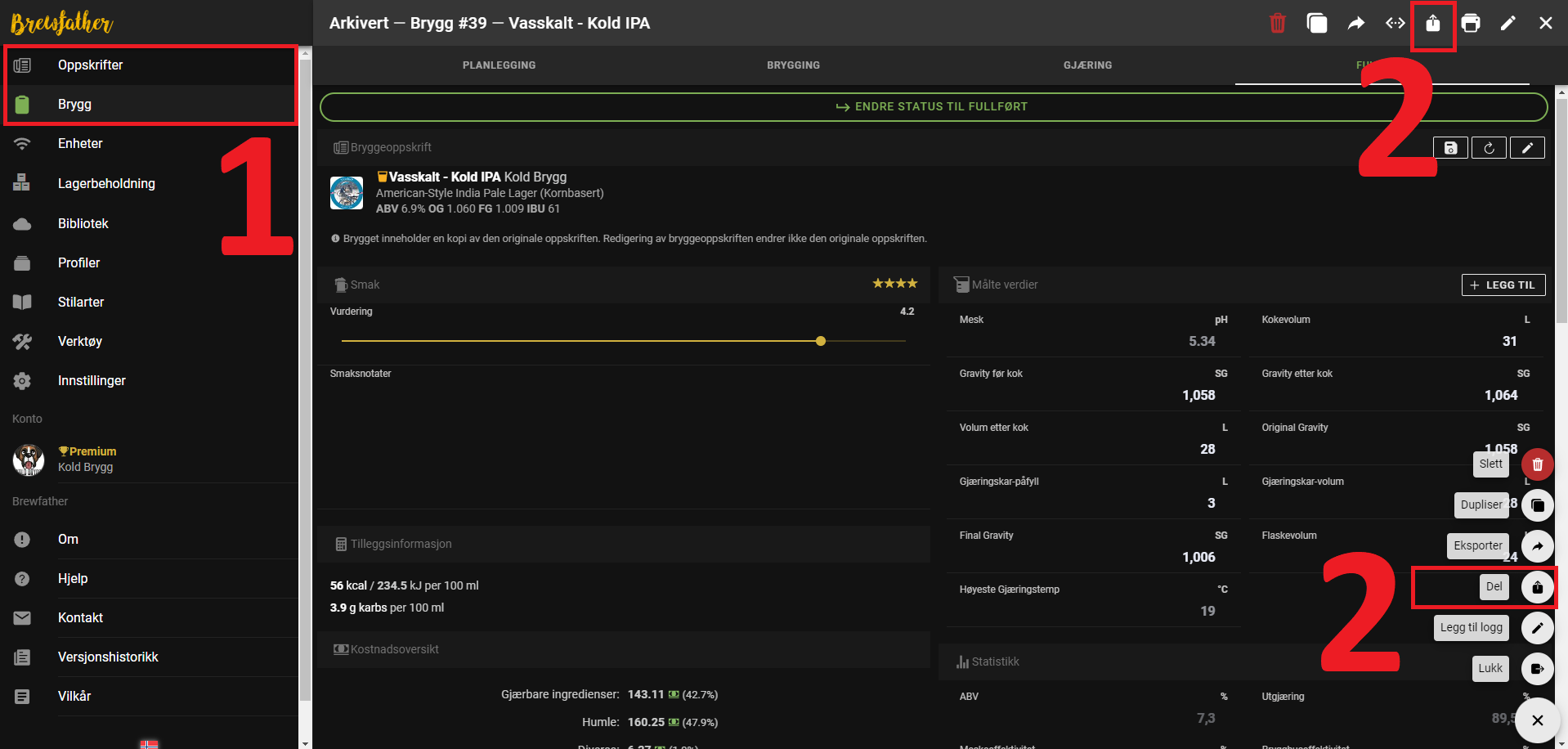Open Lagerbeholdning in the sidebar
Screen dimensions: 1568x749
pyautogui.click(x=106, y=183)
